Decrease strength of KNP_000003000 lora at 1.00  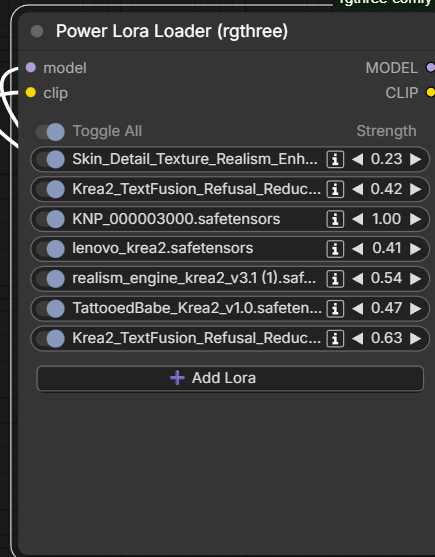click(x=358, y=219)
